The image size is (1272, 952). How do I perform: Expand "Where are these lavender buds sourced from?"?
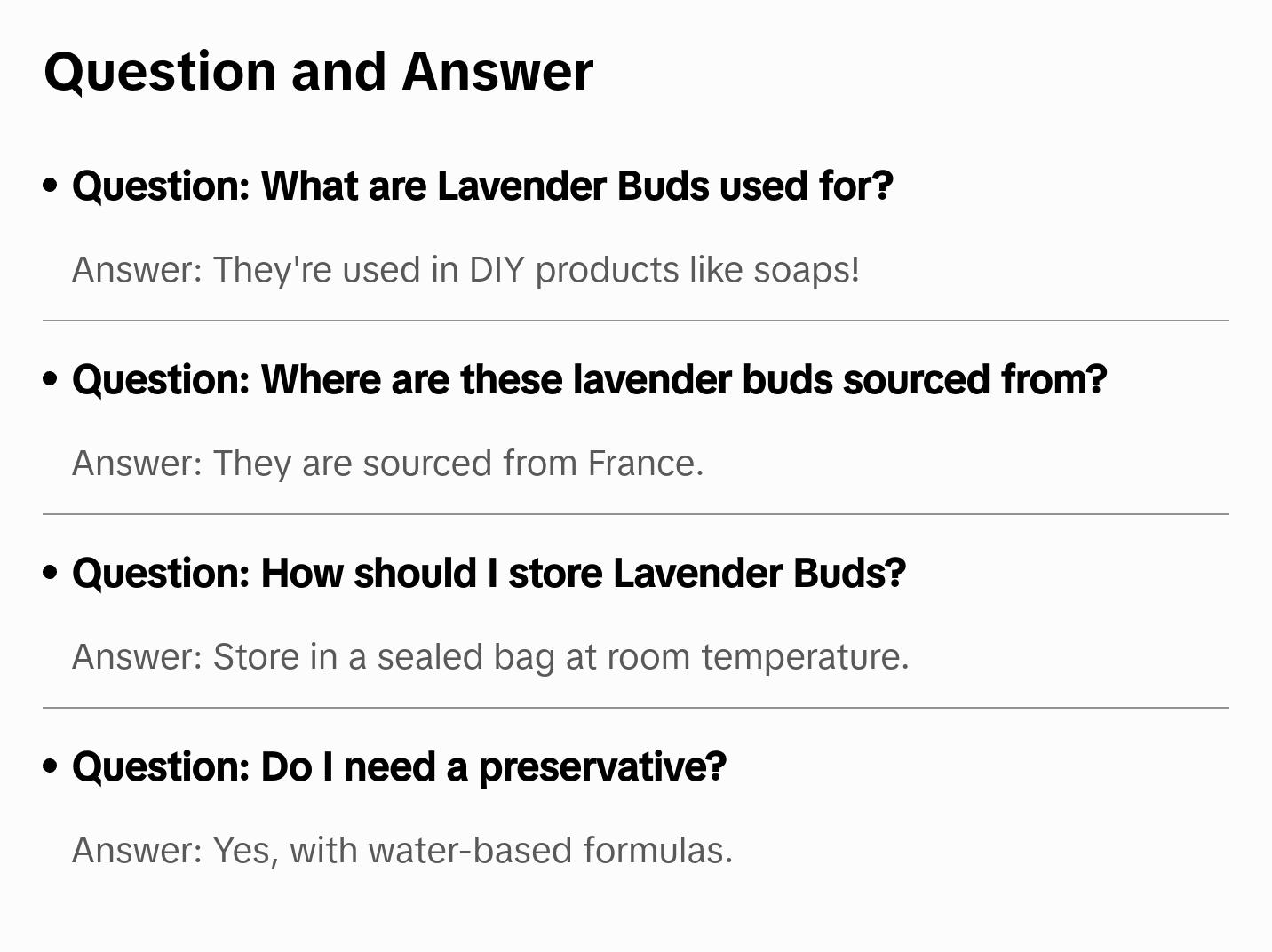[589, 379]
